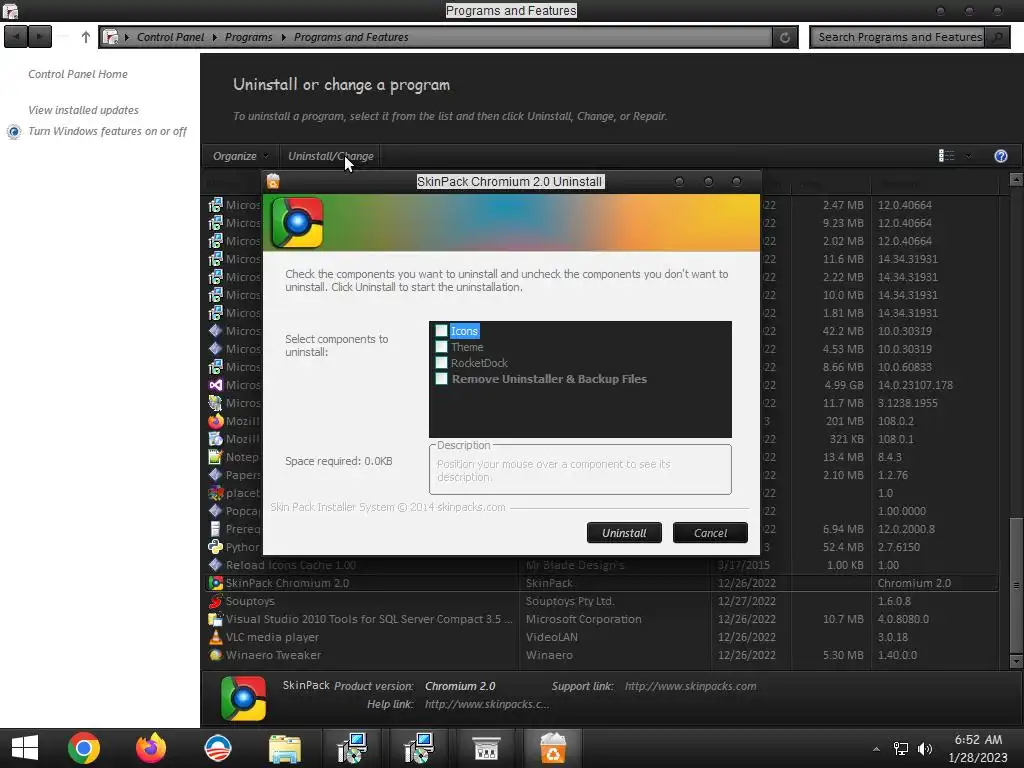Go up one folder level arrow
Screen dimensions: 1024x768
tap(86, 37)
